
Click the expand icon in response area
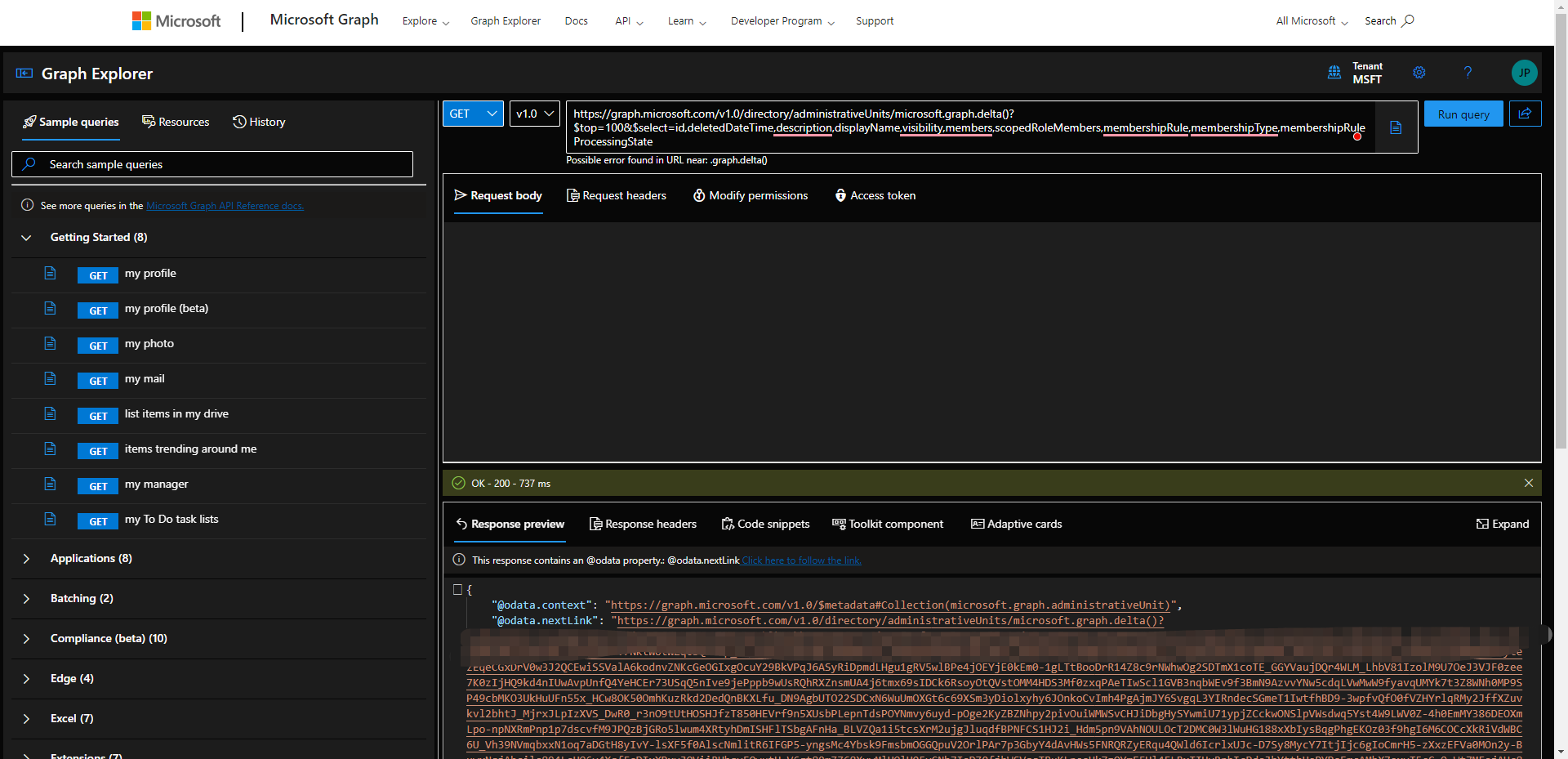[x=1482, y=524]
